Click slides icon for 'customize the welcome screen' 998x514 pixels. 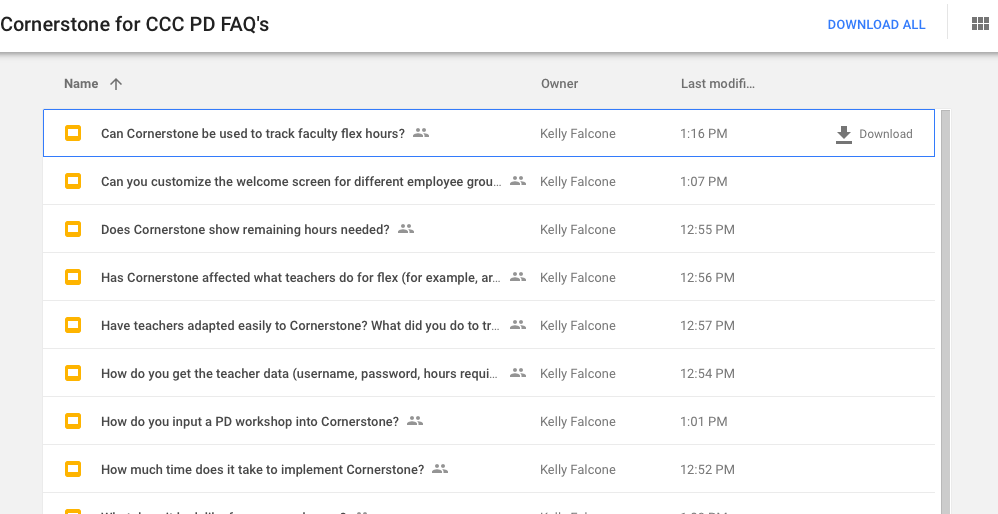point(73,181)
